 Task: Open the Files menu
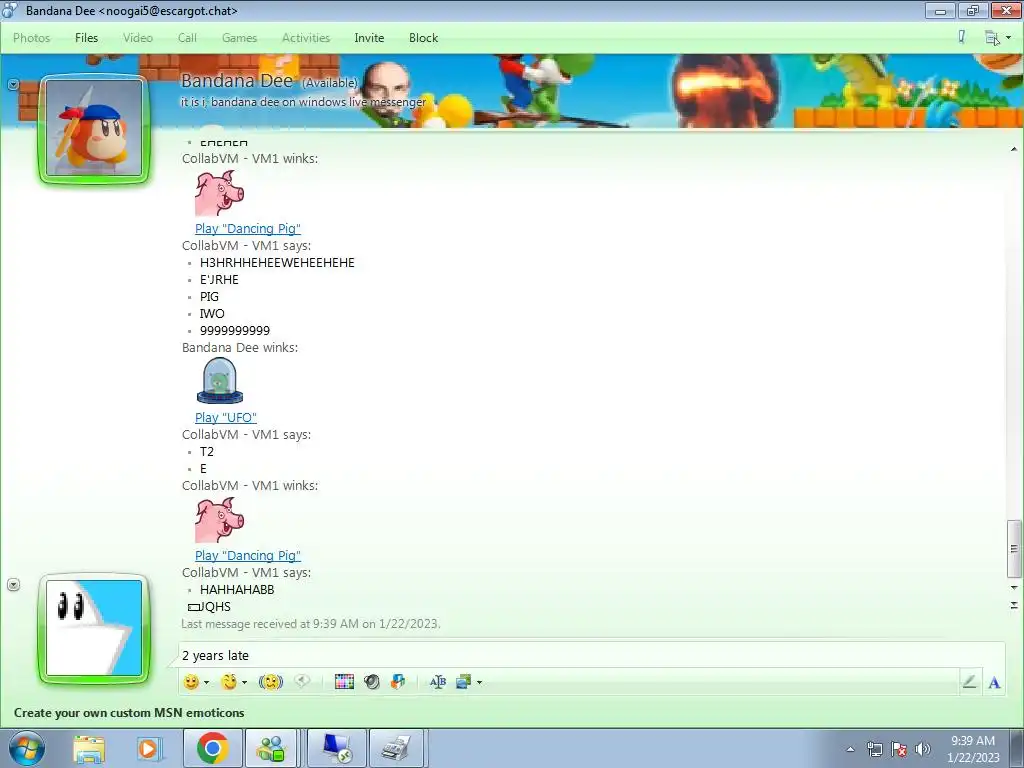pos(86,38)
